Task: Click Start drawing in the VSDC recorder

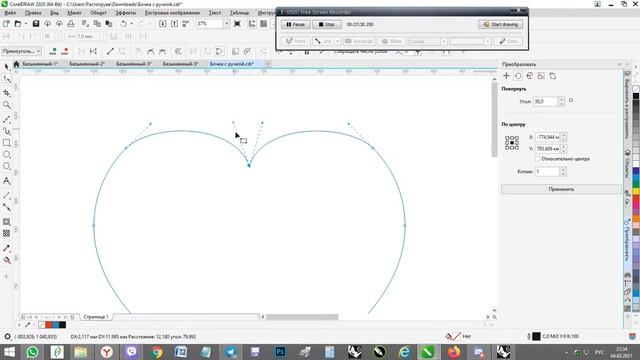Action: click(500, 24)
